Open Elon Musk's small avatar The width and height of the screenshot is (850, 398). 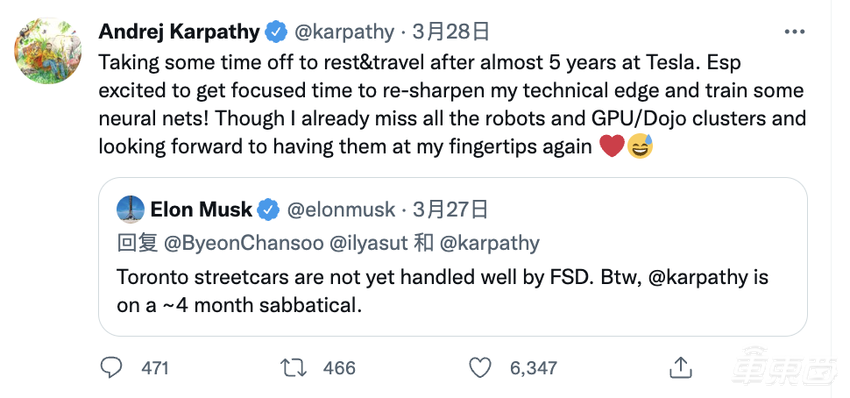(131, 210)
